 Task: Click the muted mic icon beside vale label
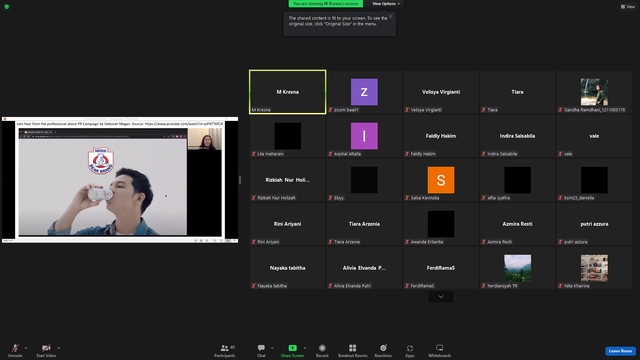[560, 154]
